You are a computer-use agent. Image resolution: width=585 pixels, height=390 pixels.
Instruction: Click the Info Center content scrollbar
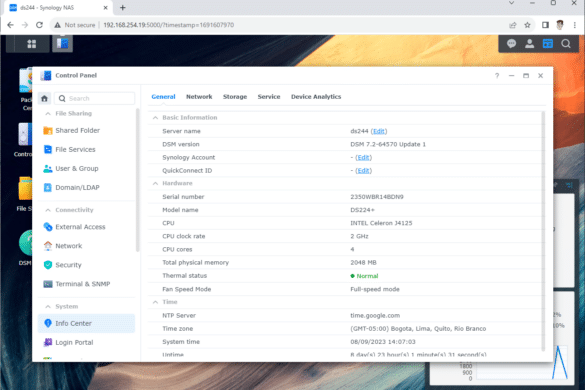coord(543,231)
